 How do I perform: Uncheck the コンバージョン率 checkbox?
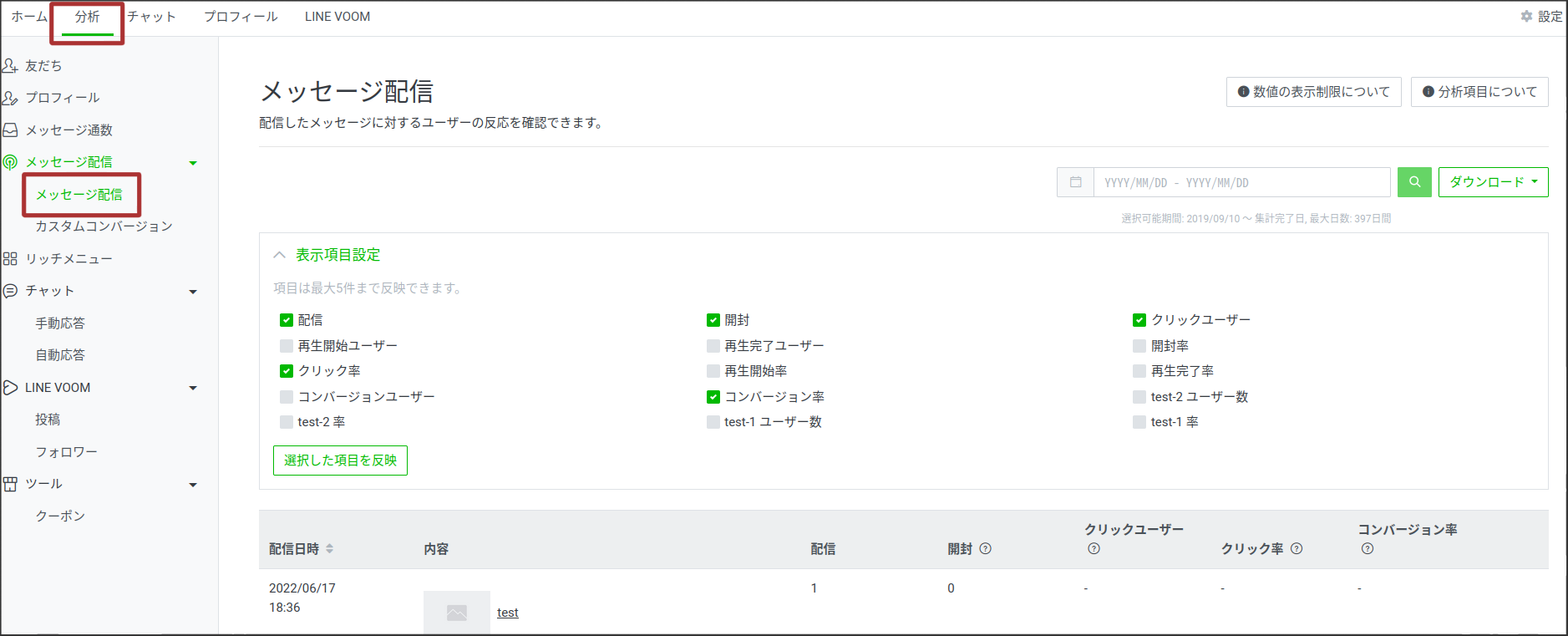pyautogui.click(x=713, y=397)
